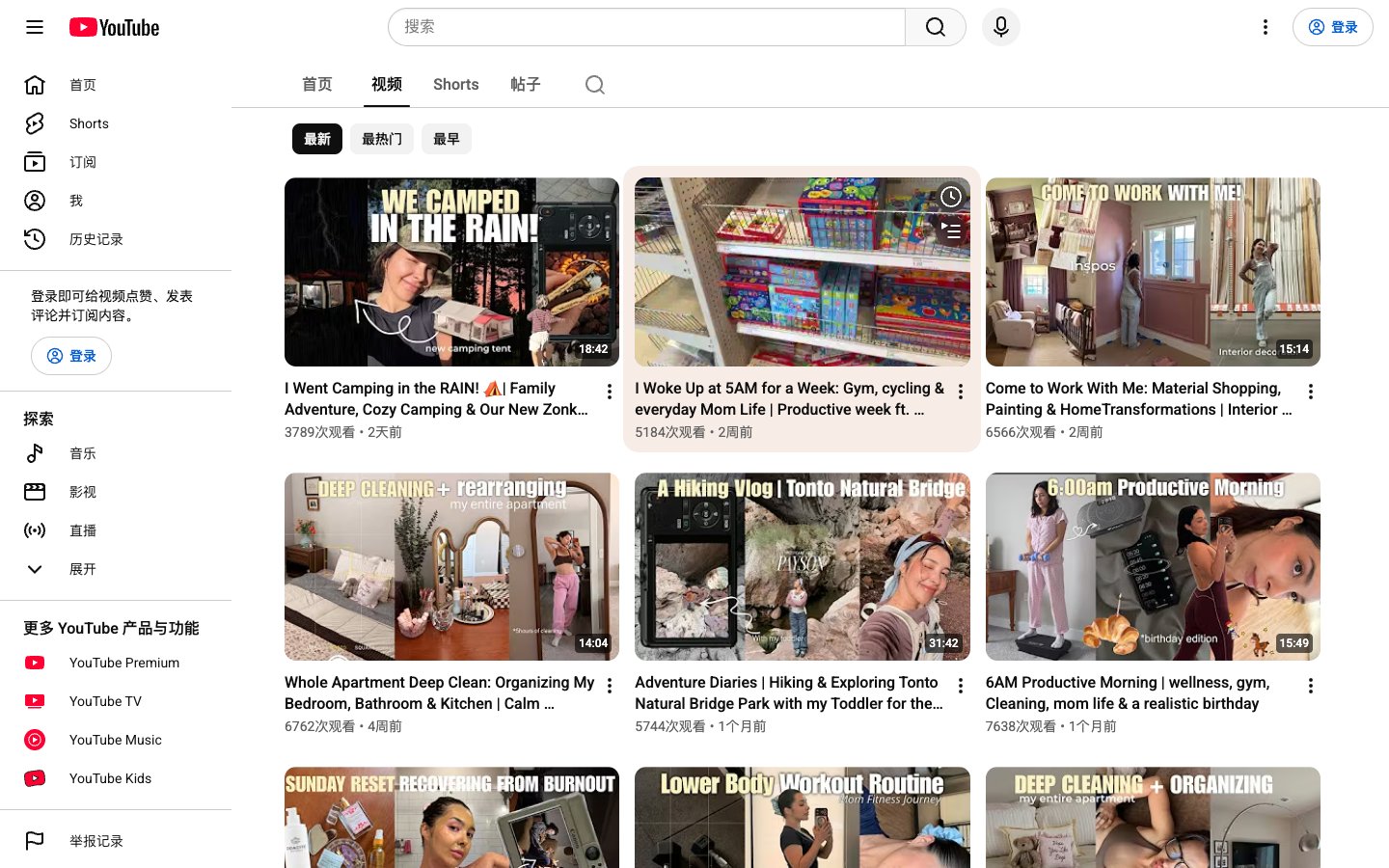Image resolution: width=1389 pixels, height=868 pixels.
Task: Open the Tonto Natural Bridge hiking thumbnail
Action: (803, 566)
